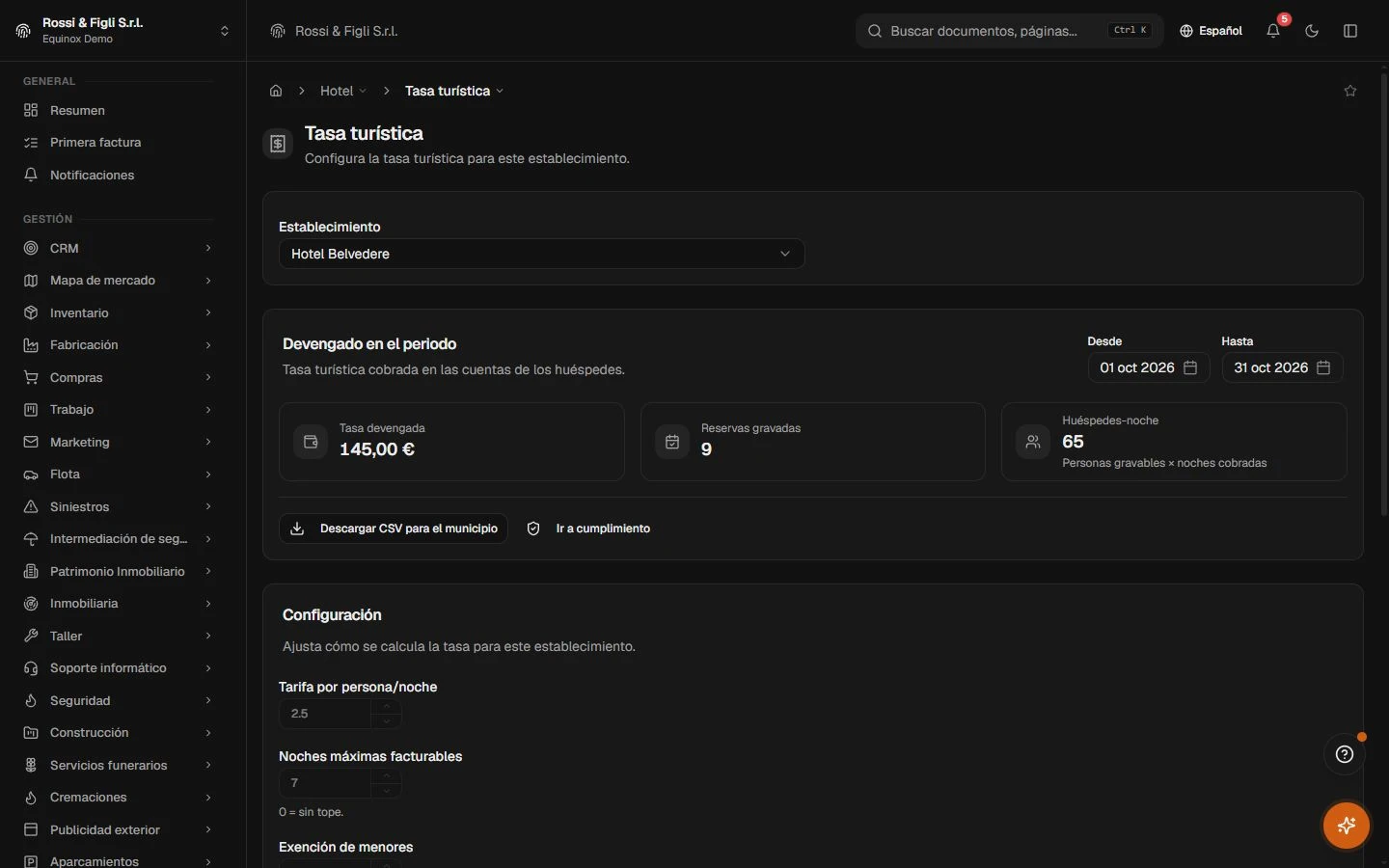Click the Desde calendar icon
Image resolution: width=1389 pixels, height=868 pixels.
[x=1190, y=367]
